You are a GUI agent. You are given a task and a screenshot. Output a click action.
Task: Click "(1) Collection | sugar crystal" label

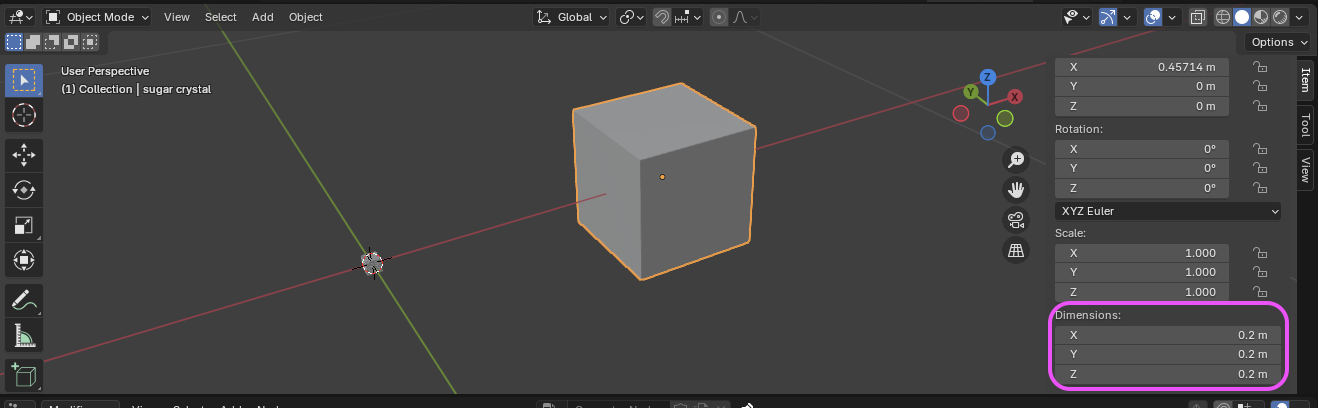click(136, 89)
